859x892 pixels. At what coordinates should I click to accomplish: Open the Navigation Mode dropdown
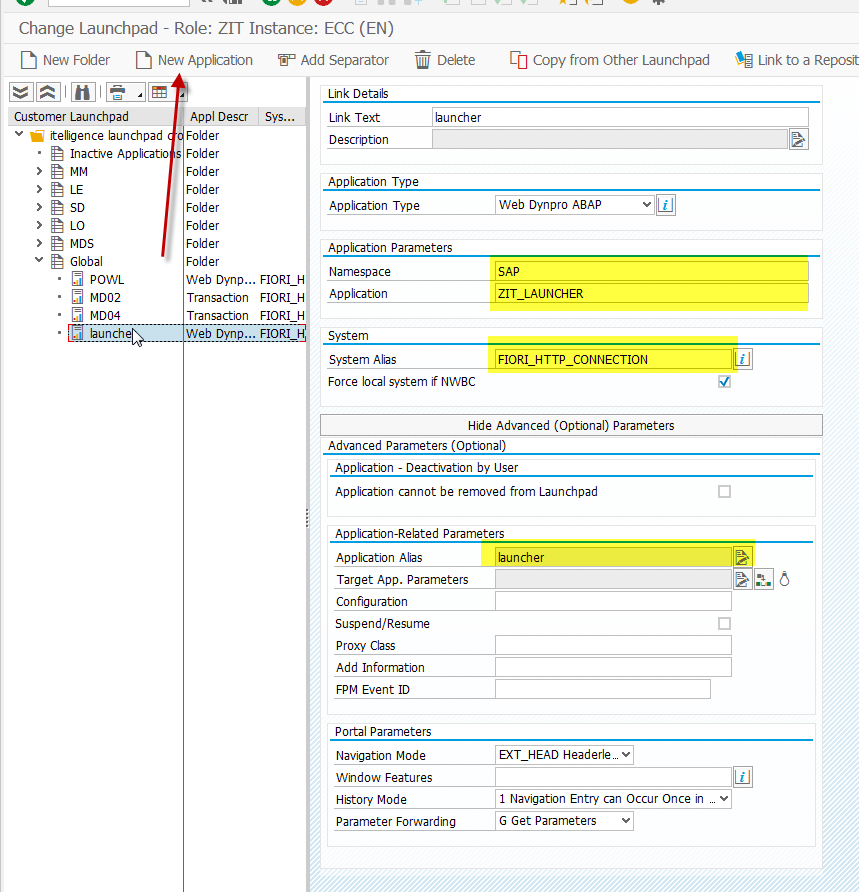[565, 755]
